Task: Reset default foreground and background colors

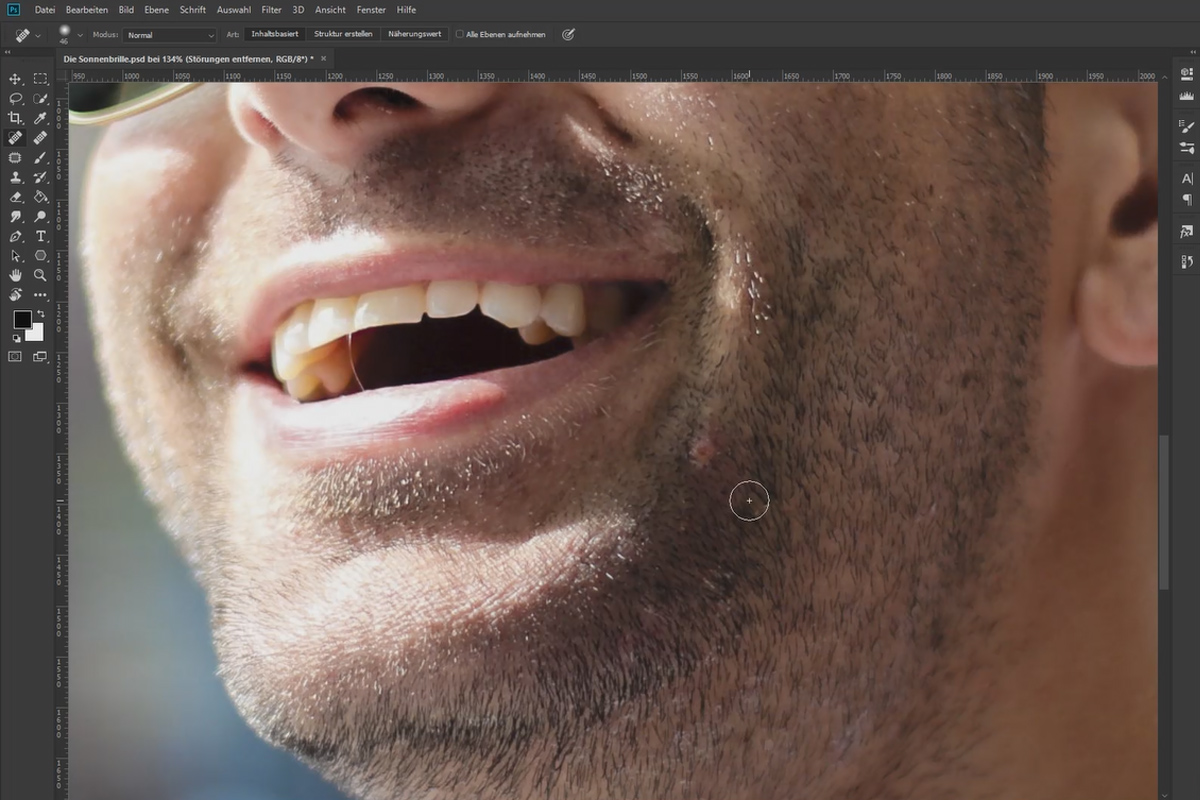Action: click(16, 338)
